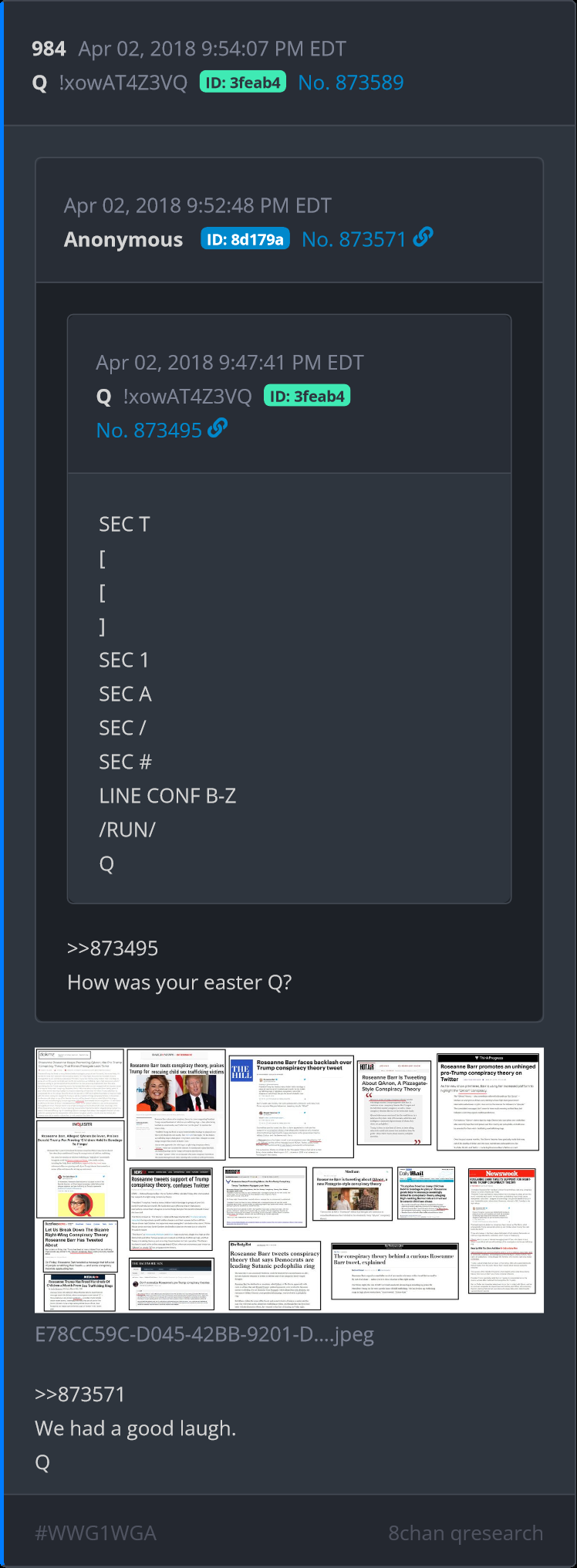577x1568 pixels.
Task: Click the 8chan qresearch board label
Action: 465,1533
